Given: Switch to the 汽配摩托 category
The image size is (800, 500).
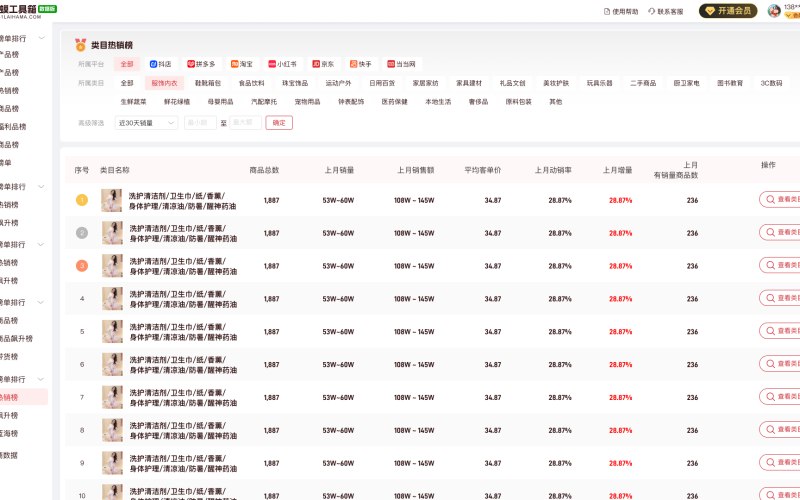Looking at the screenshot, I should tap(264, 102).
